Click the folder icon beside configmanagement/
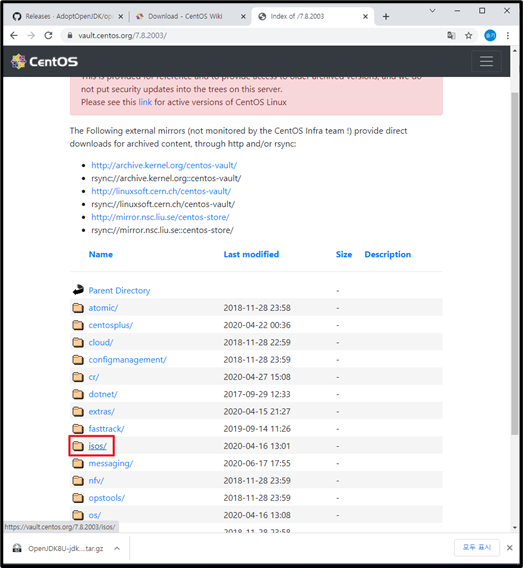Image resolution: width=523 pixels, height=568 pixels. (x=78, y=360)
